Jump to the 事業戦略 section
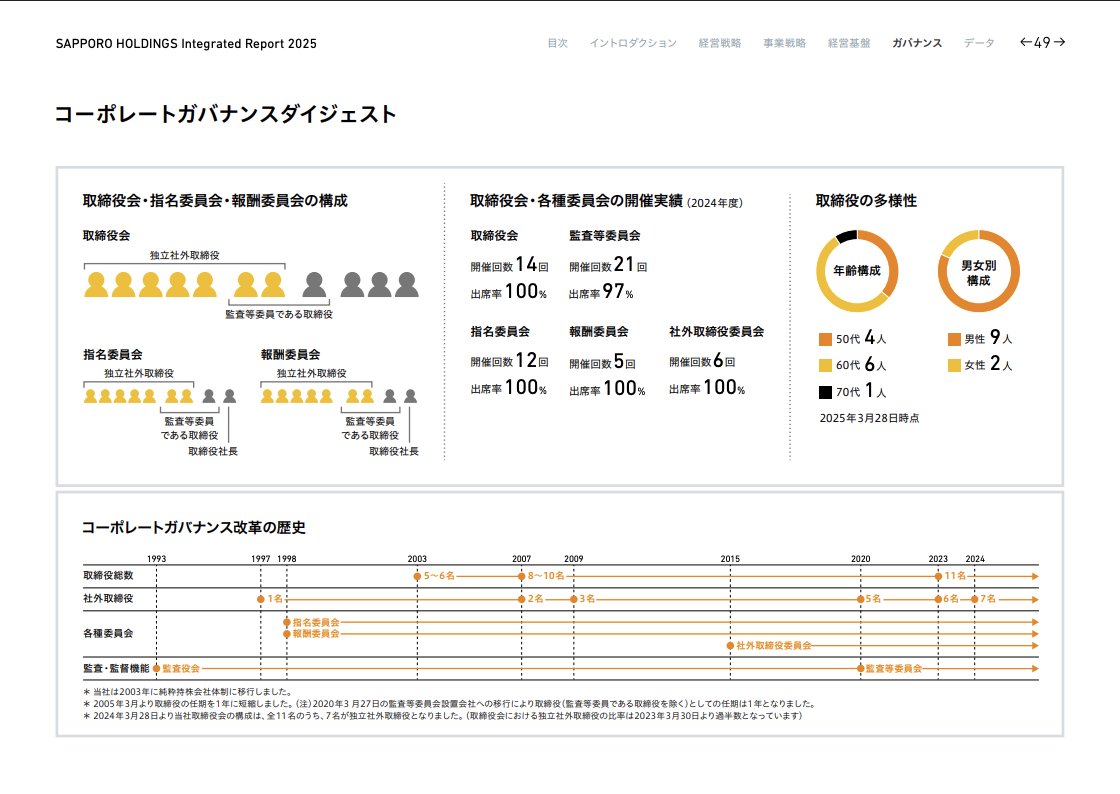1120x794 pixels. coord(784,44)
